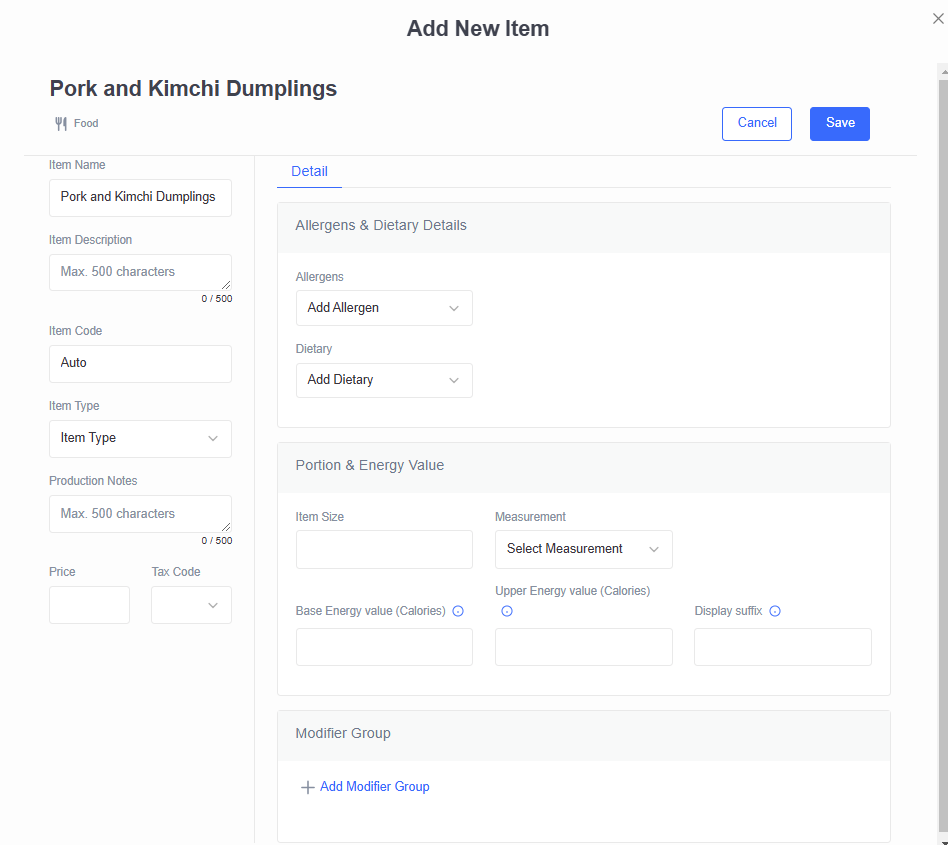Click the Item Name input field
948x845 pixels.
pos(140,198)
